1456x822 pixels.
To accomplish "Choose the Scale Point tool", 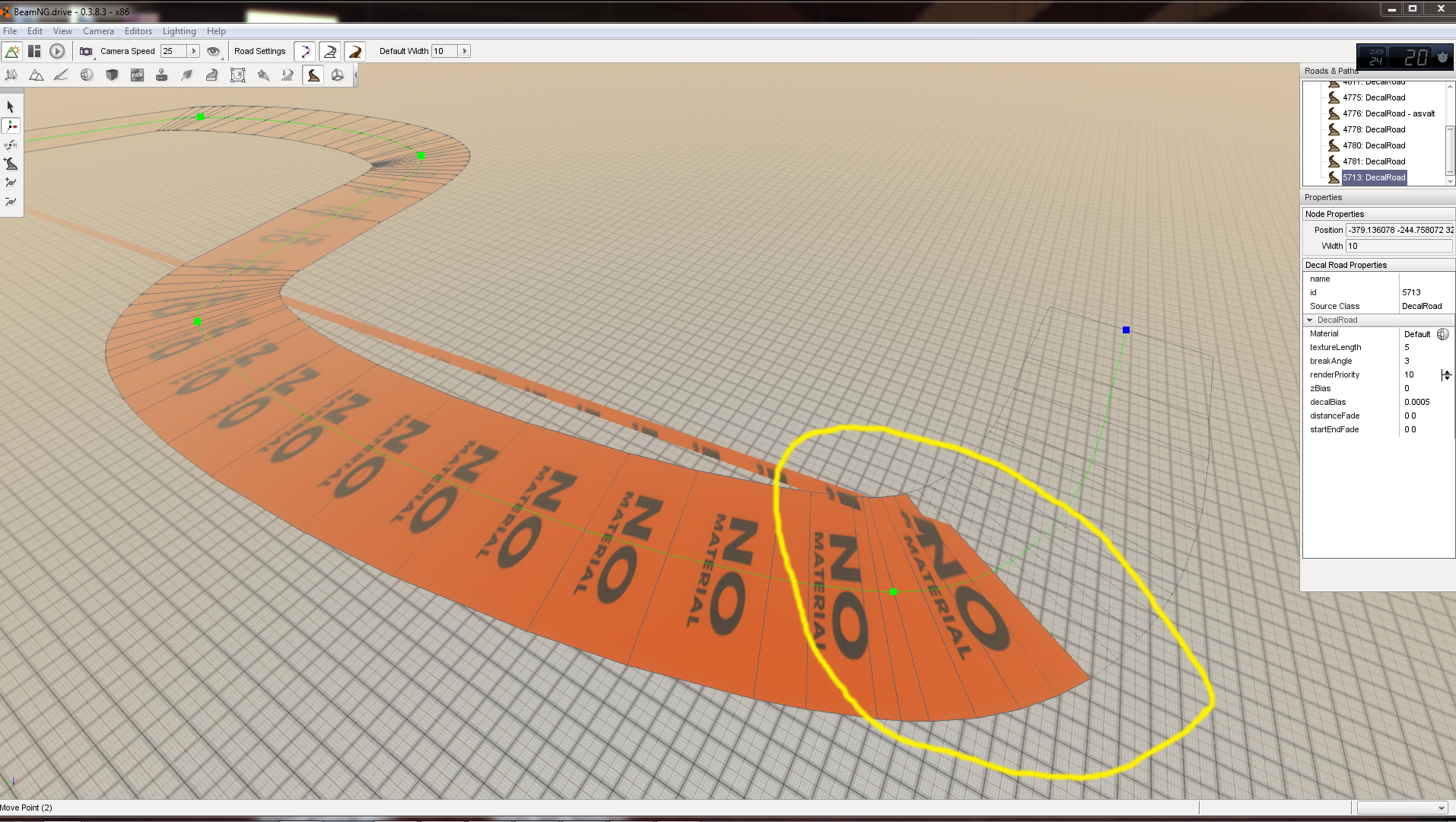I will click(x=11, y=145).
